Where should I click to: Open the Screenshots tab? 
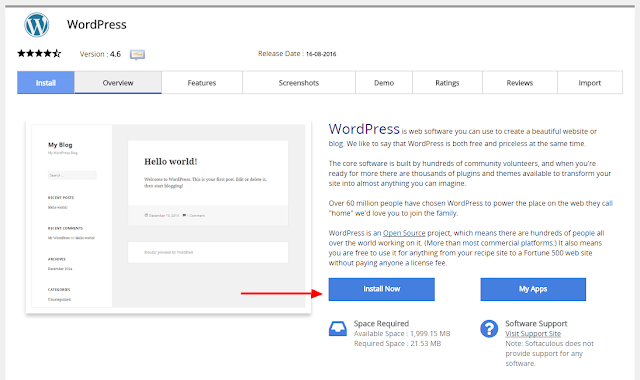(x=299, y=82)
